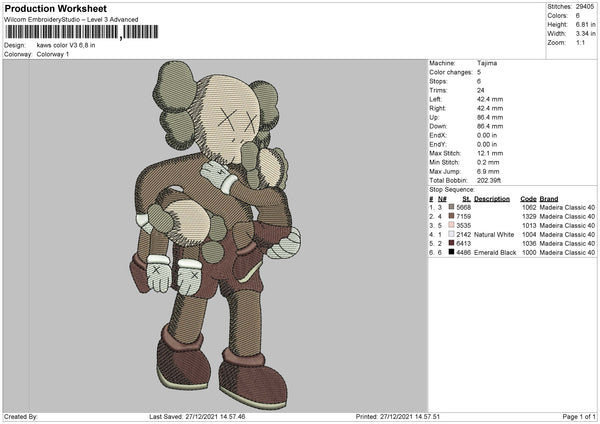Click the design name 'kaws color V3 6,8 in'
600x424 pixels.
[66, 45]
